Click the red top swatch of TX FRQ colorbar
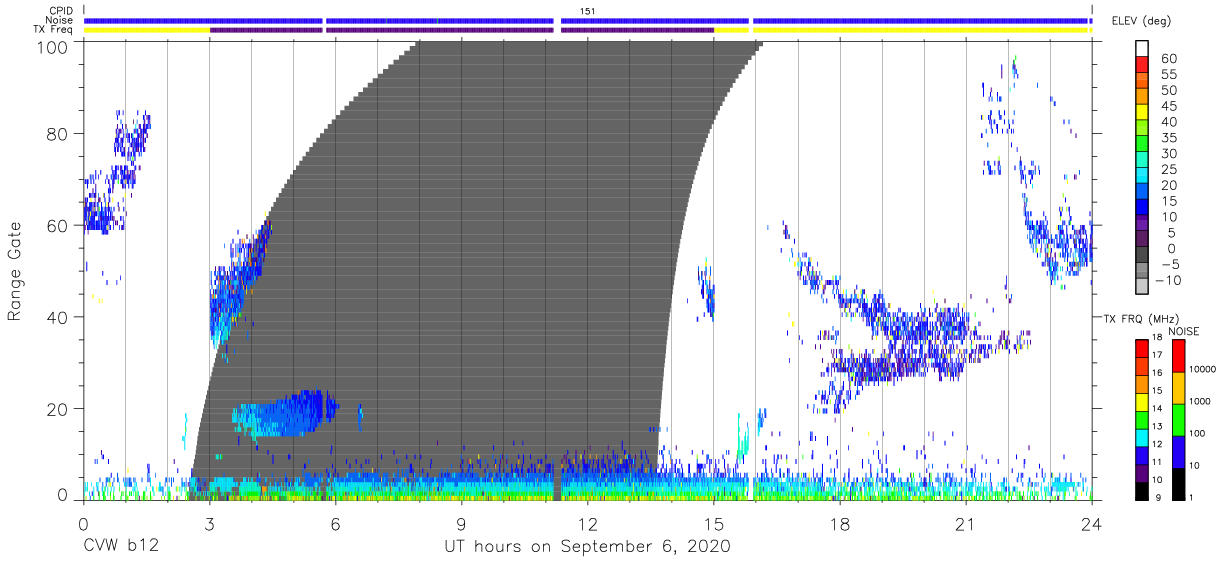Viewport: 1228px width, 567px height. pos(1141,349)
